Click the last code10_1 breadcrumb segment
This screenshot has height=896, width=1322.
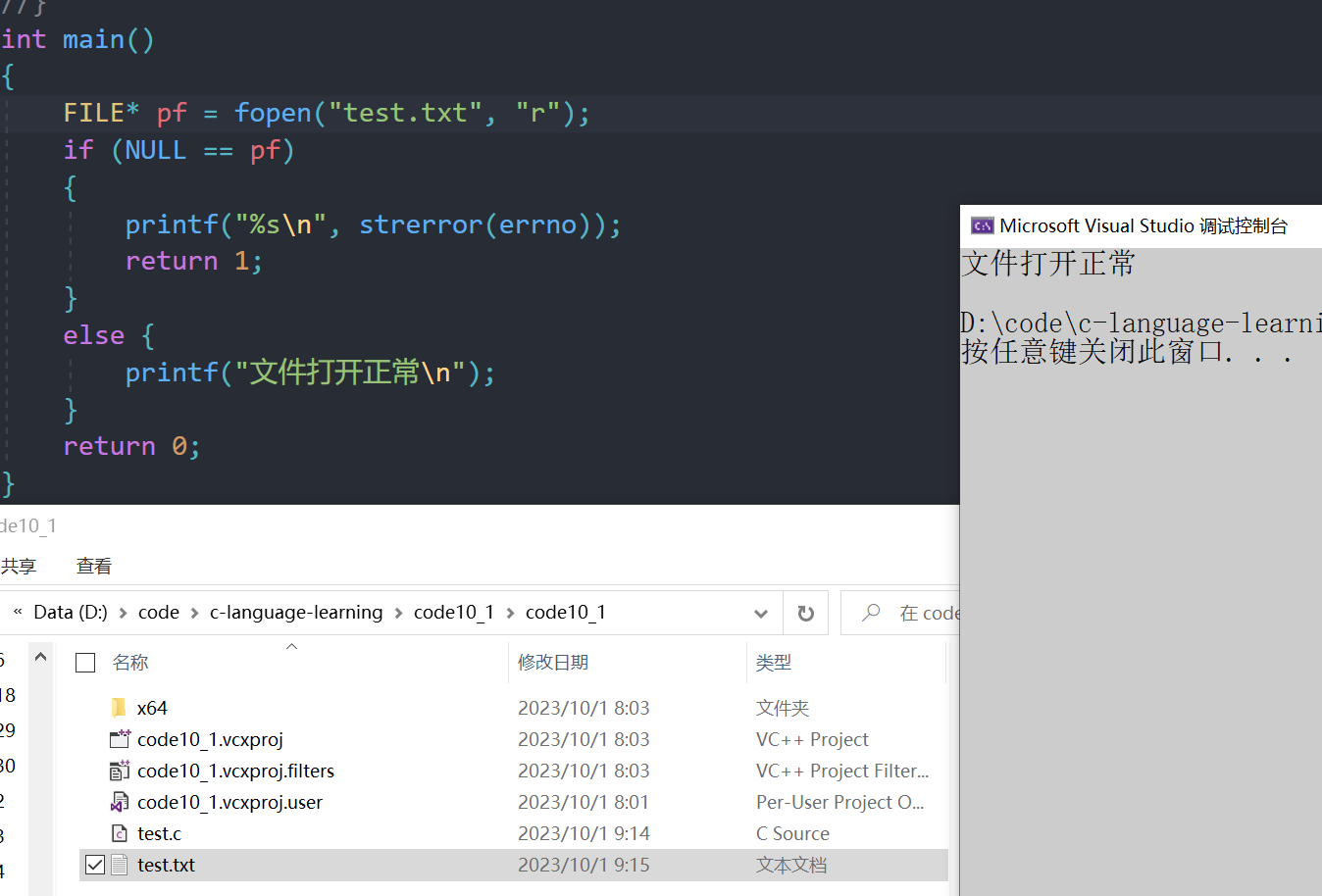tap(566, 612)
